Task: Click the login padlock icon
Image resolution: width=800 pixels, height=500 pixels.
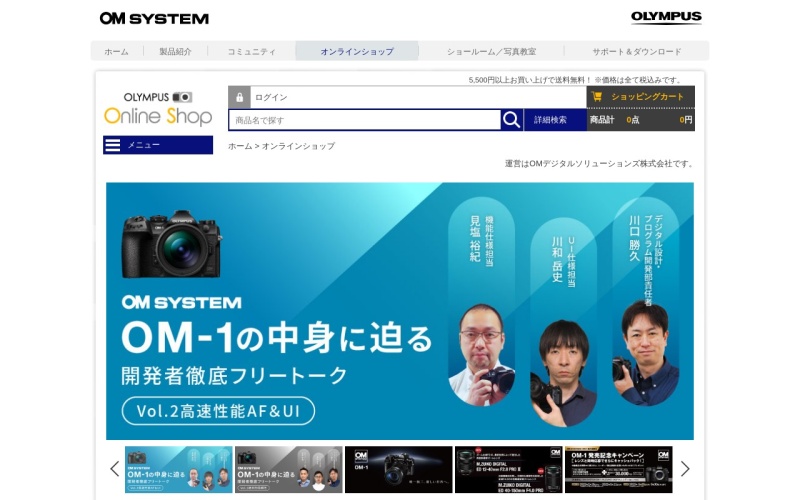Action: click(239, 97)
